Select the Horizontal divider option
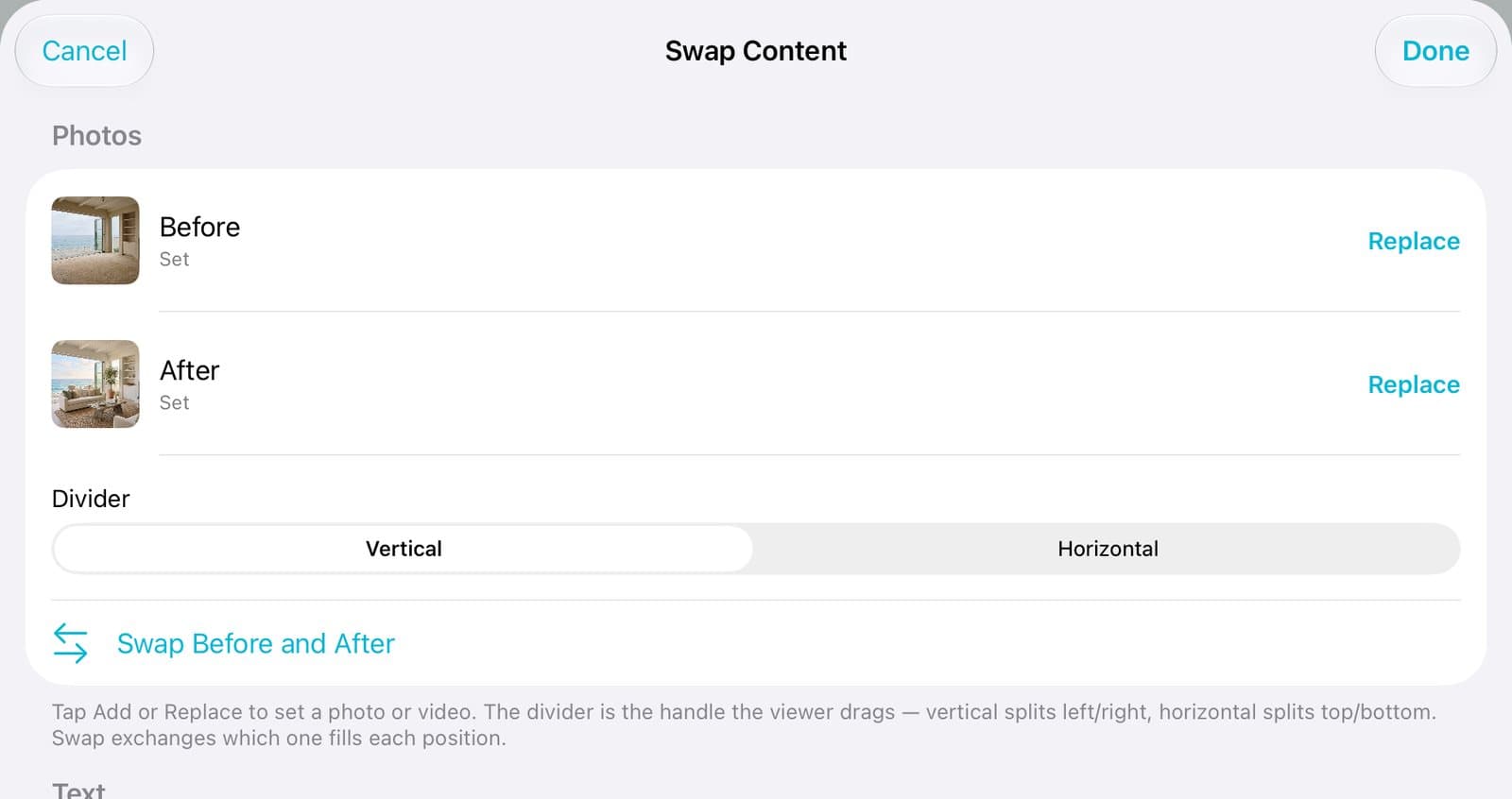Screen dimensions: 1512x799 click(x=1108, y=549)
